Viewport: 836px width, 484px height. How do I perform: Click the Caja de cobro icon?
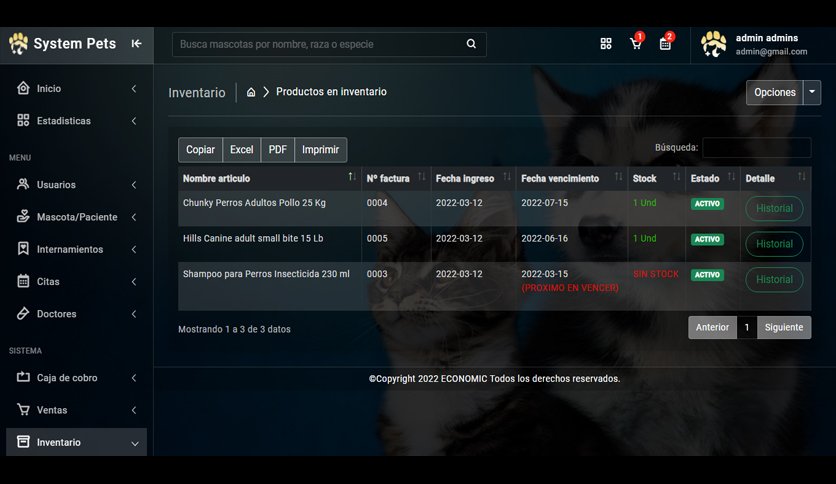click(23, 377)
